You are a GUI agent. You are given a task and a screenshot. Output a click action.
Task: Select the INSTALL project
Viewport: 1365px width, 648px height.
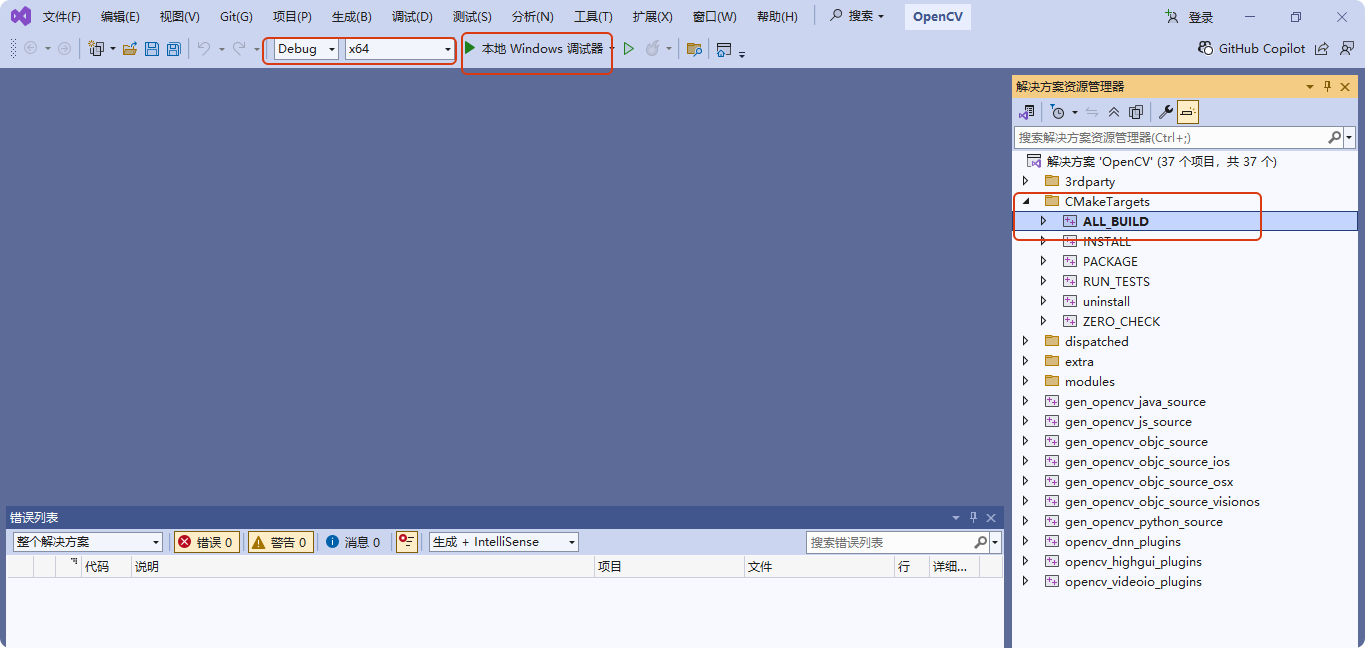click(1107, 241)
